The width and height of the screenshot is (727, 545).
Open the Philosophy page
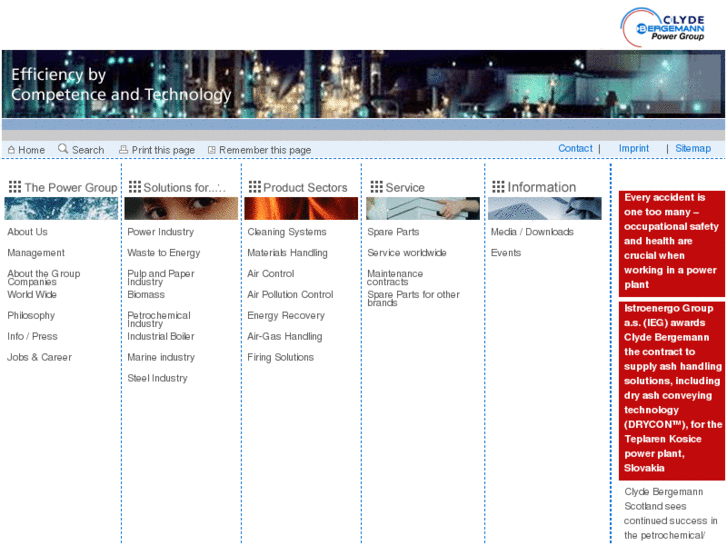31,316
